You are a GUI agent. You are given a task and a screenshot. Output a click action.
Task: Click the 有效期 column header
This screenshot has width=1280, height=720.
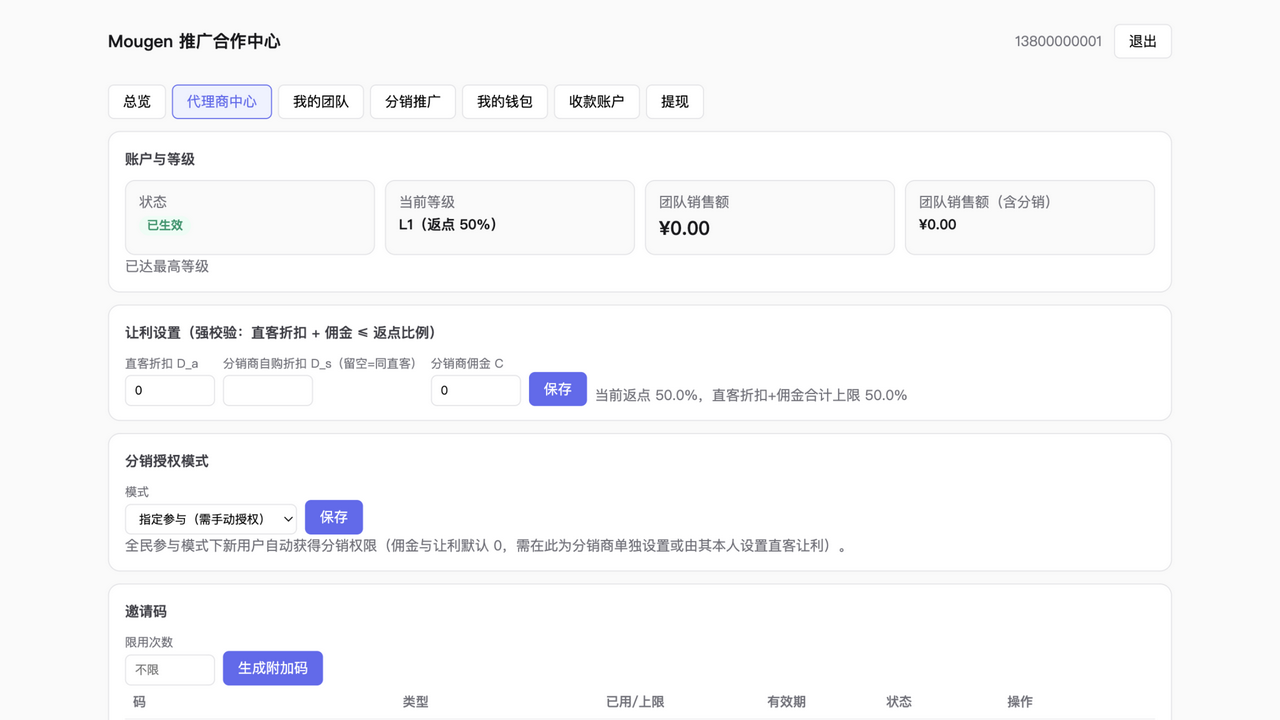pyautogui.click(x=786, y=702)
